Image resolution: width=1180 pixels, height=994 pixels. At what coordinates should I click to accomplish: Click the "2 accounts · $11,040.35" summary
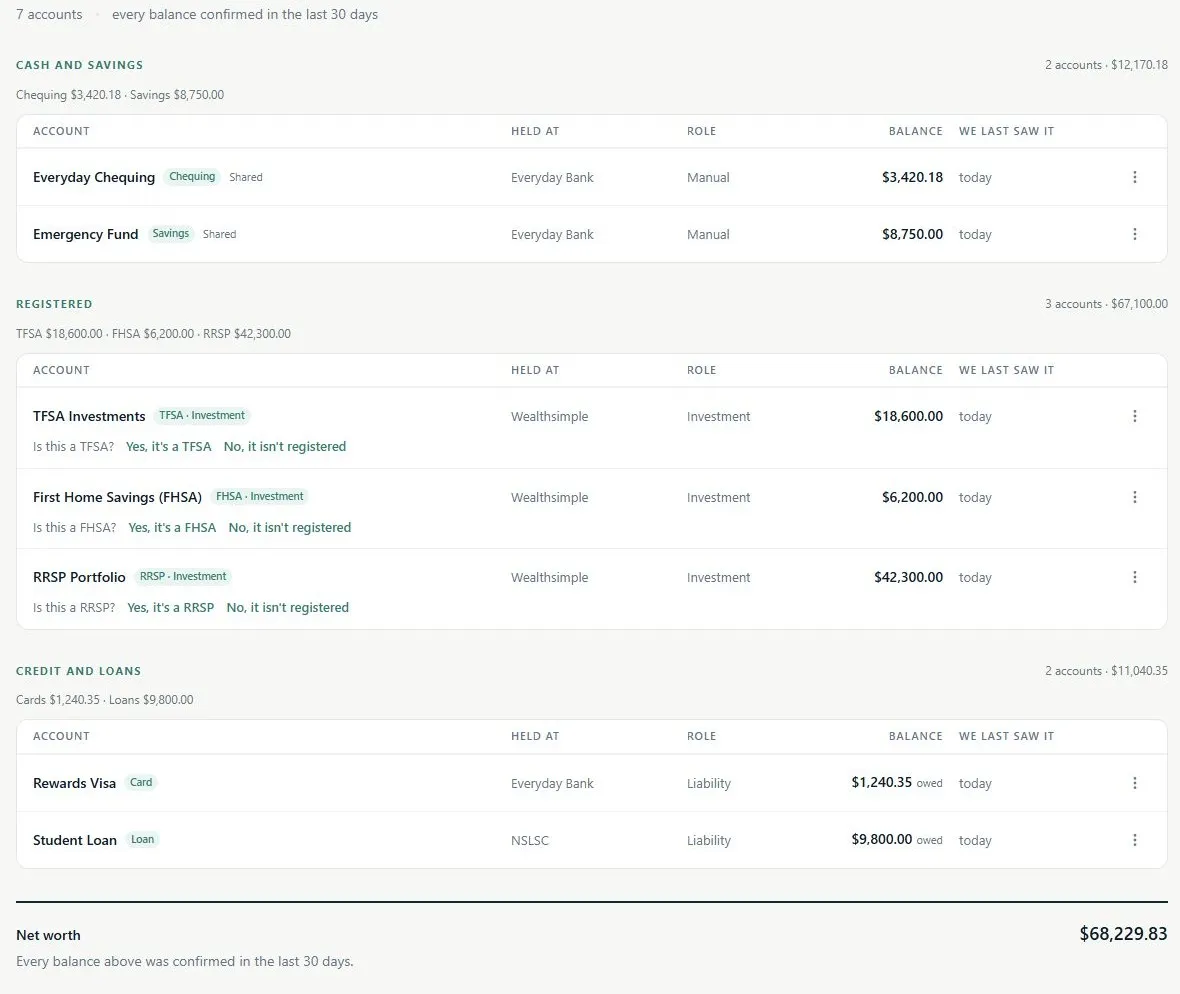[1106, 670]
